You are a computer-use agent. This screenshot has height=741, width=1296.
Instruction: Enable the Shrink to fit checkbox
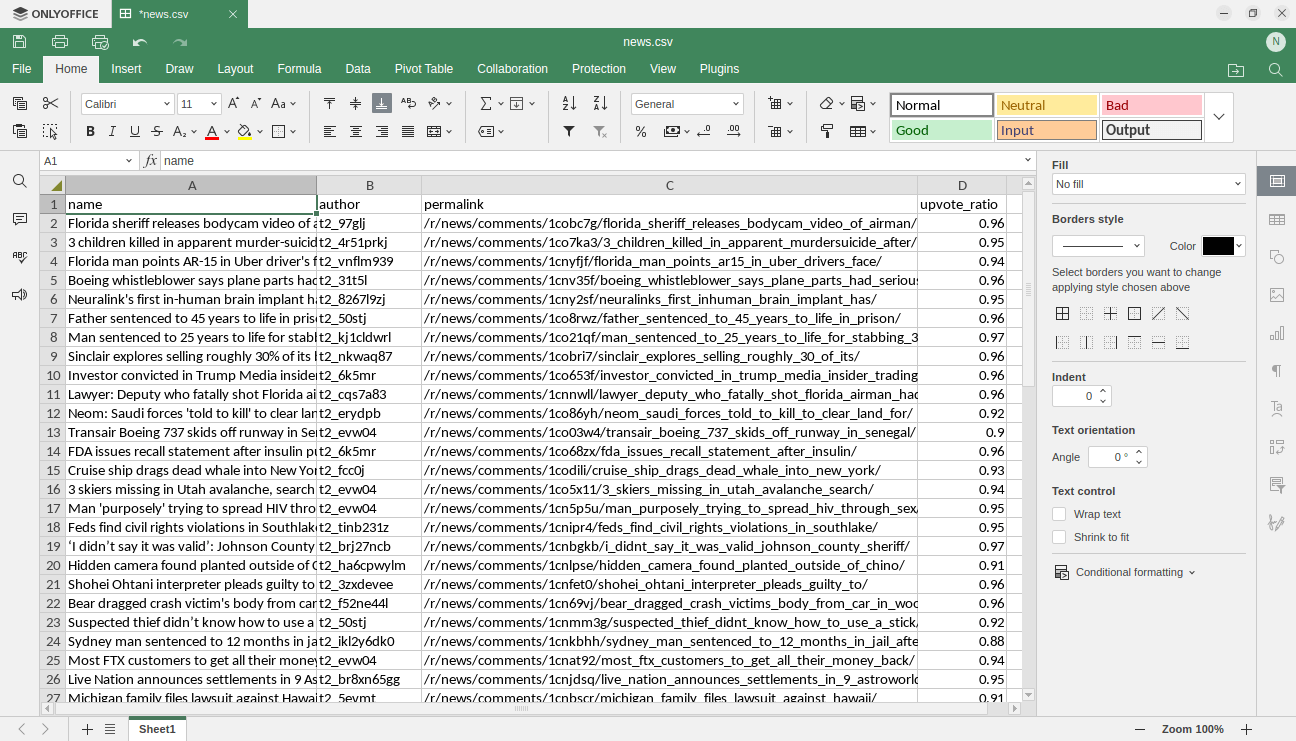point(1059,537)
